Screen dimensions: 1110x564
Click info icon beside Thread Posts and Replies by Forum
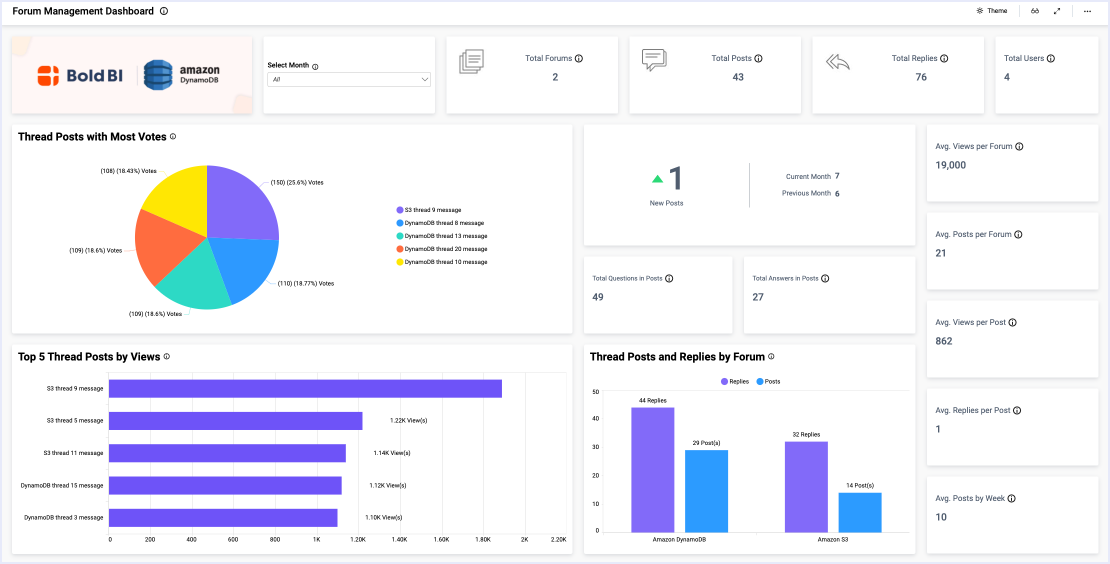coord(771,357)
